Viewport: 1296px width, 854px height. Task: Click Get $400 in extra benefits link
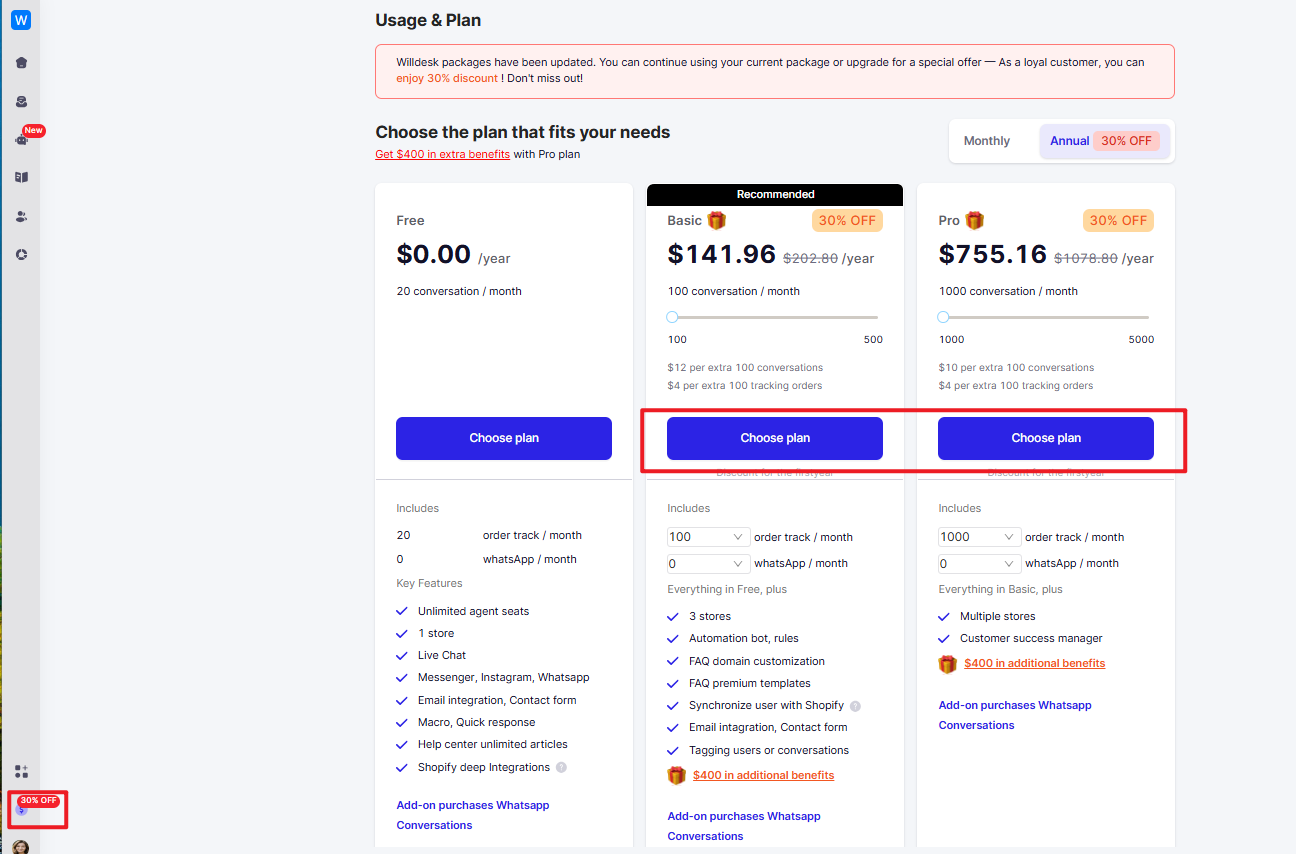coord(443,154)
